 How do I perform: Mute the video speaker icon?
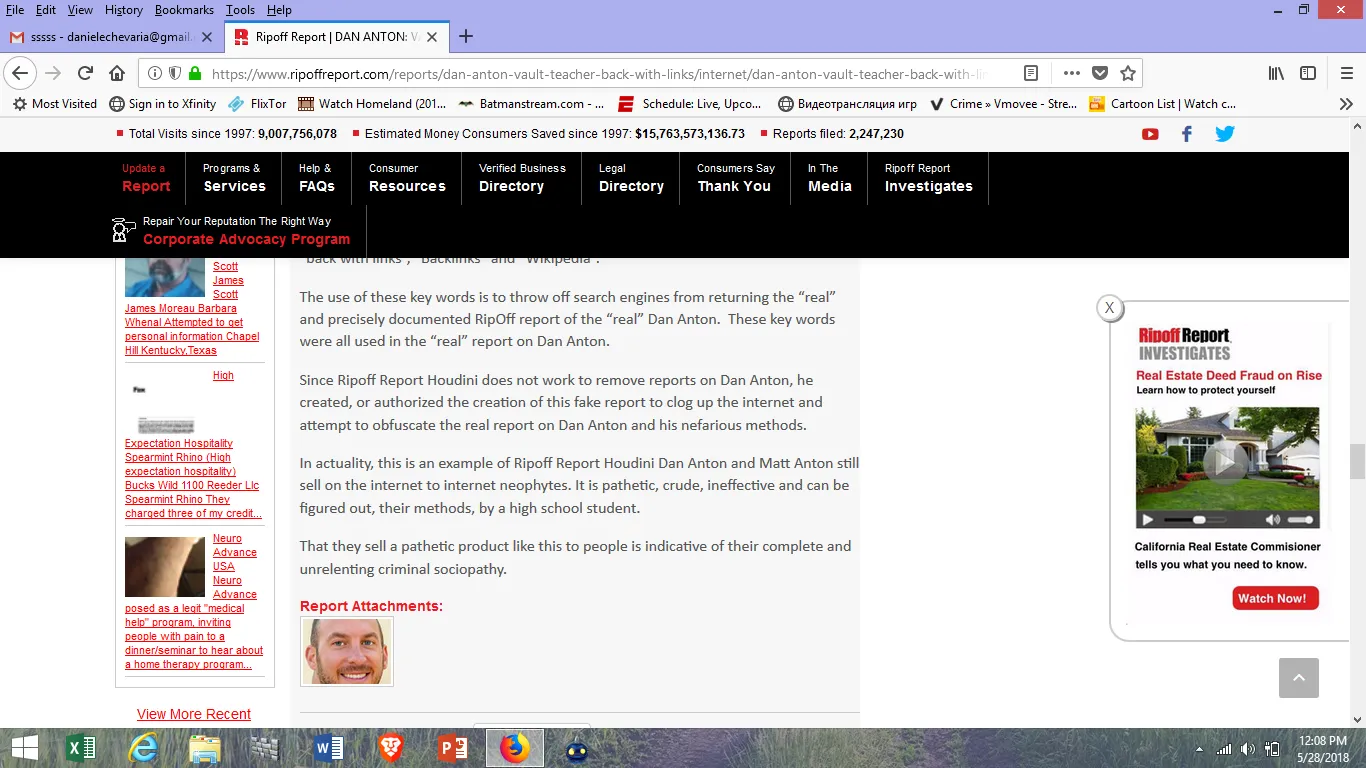(1273, 520)
